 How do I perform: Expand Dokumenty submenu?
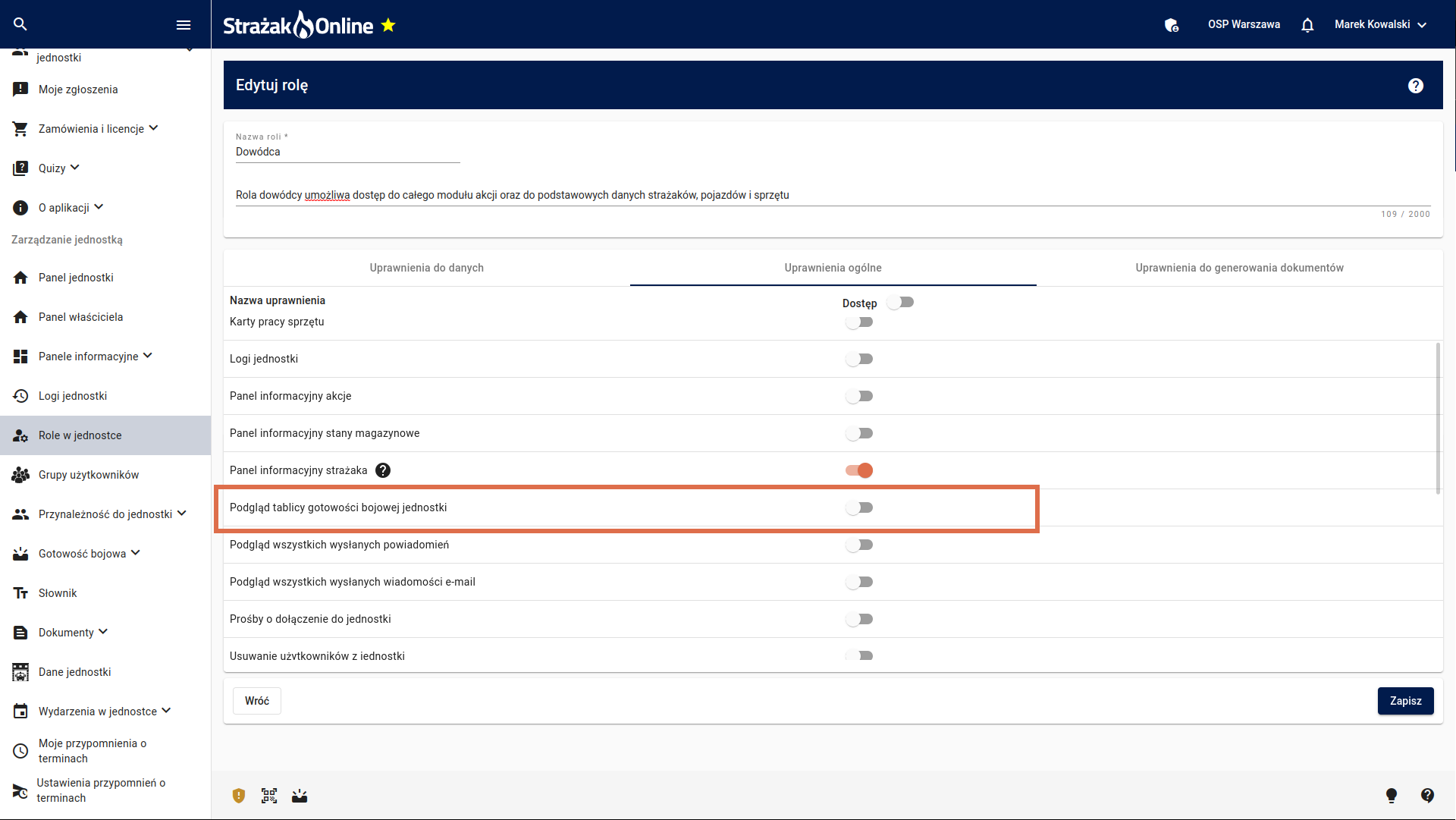coord(103,632)
